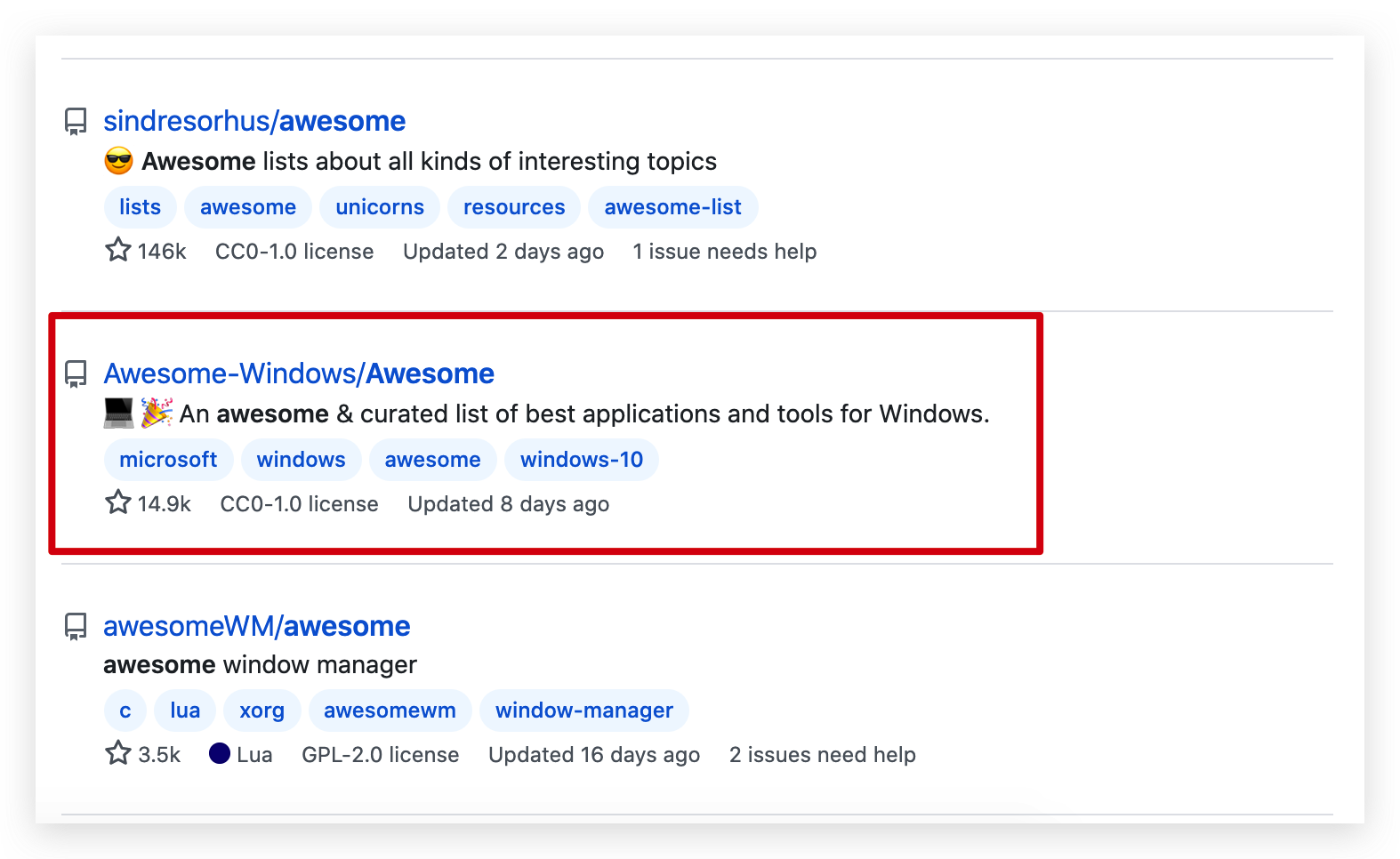Screen dimensions: 1400x859
Task: Click repository icon beside Awesome-Windows/Awesome
Action: tap(76, 373)
